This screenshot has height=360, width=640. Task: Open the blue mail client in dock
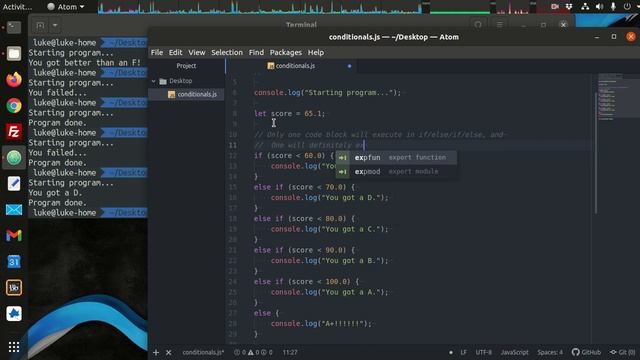click(x=14, y=210)
